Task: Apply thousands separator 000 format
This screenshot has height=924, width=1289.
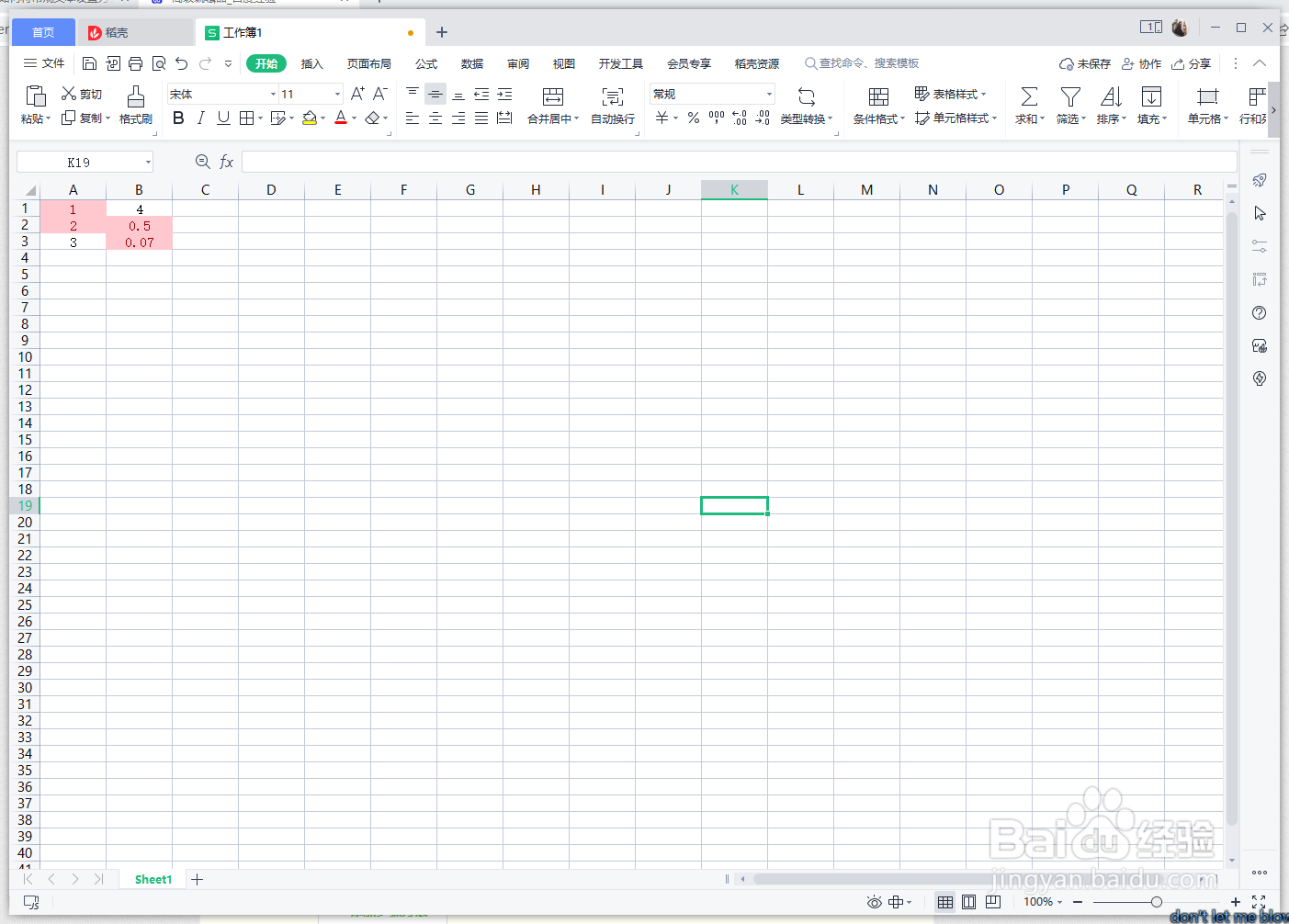Action: click(x=717, y=118)
